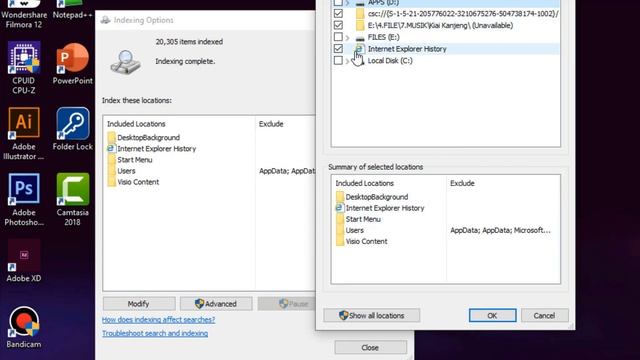Viewport: 640px width, 360px height.
Task: Select 'Users' in the summary of selected locations
Action: [x=354, y=230]
